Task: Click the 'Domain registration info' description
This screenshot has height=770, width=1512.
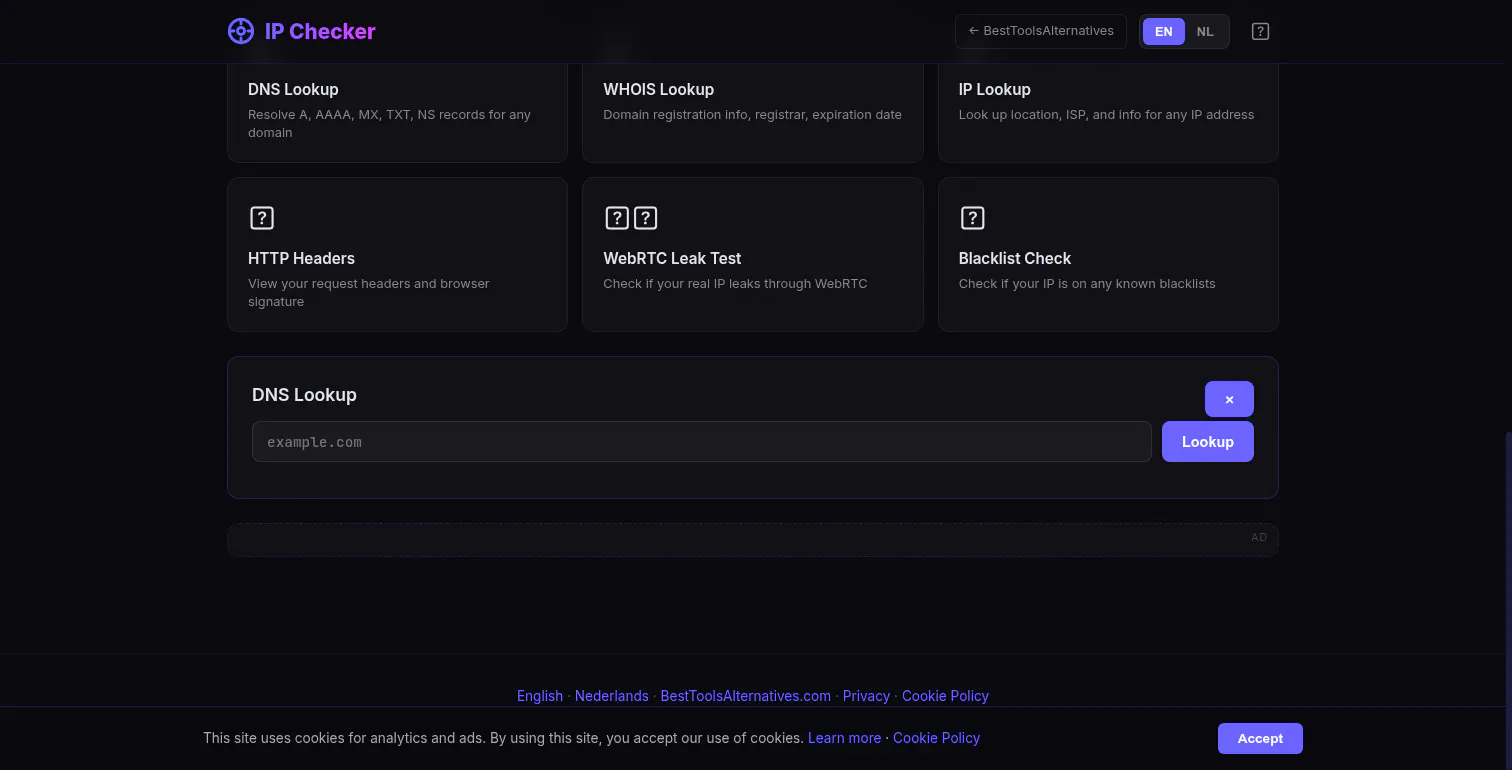Action: [x=752, y=115]
